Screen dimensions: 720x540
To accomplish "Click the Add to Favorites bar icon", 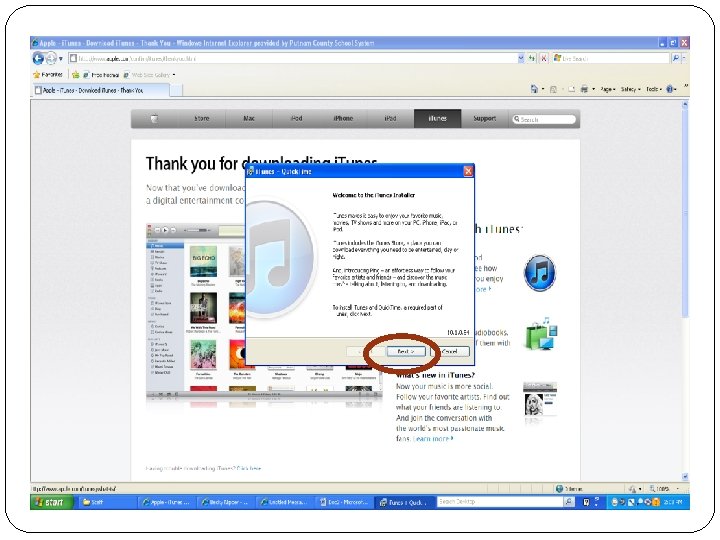I will (75, 75).
